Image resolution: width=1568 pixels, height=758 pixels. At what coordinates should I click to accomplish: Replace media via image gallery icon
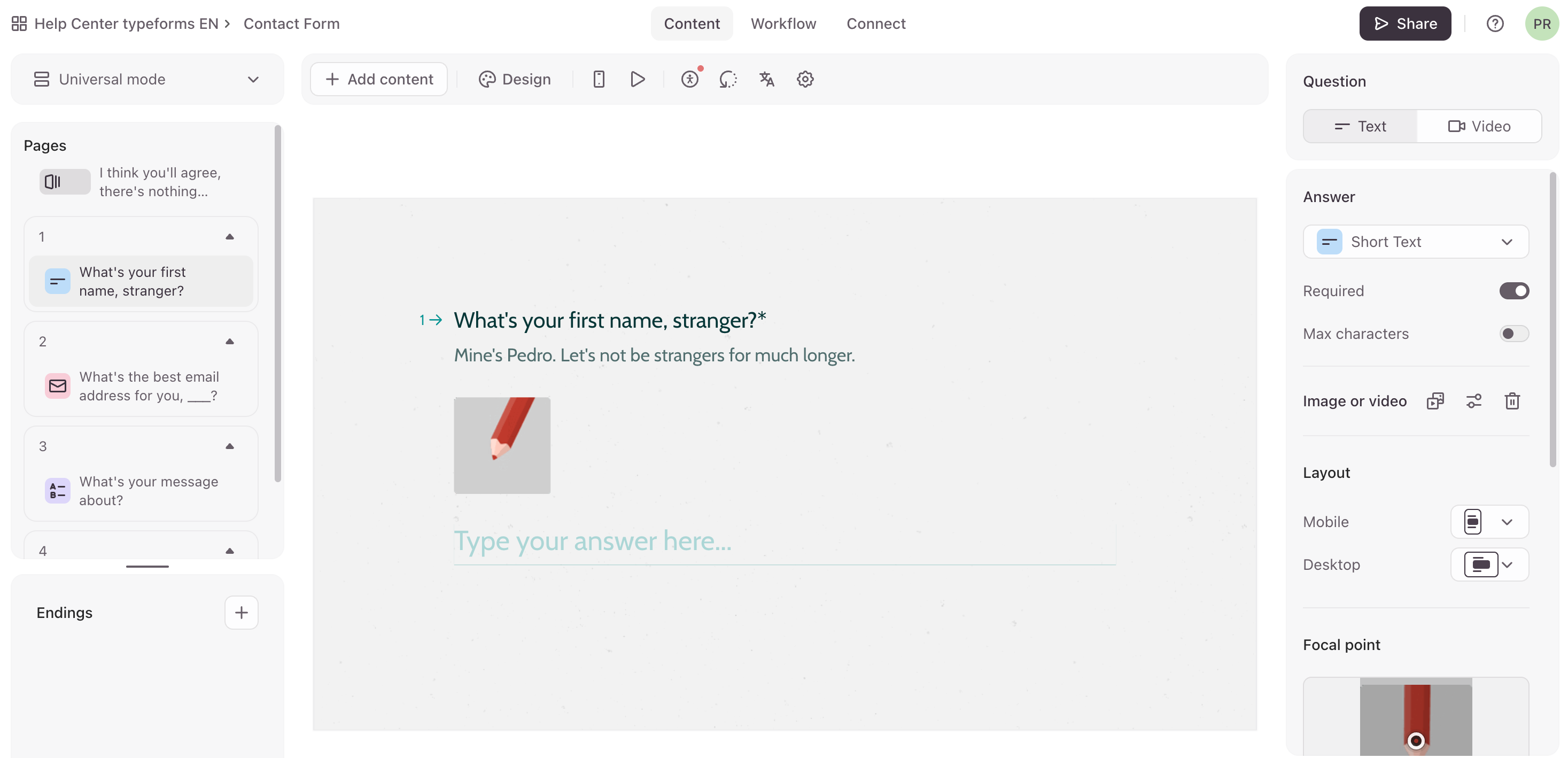1435,401
